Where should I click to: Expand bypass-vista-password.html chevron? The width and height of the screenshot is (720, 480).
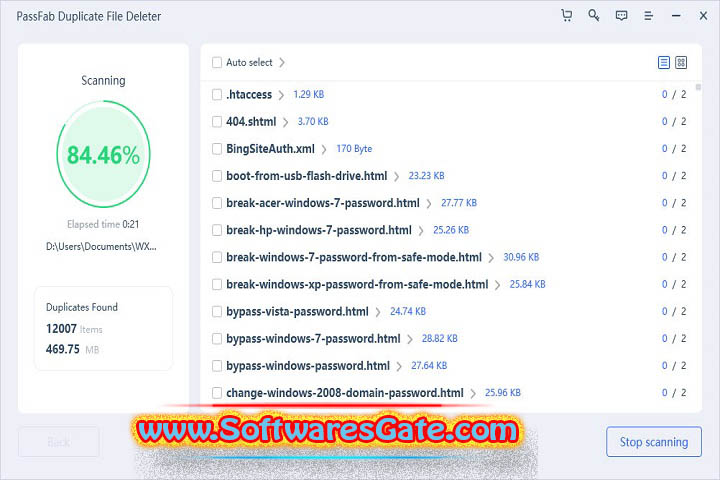click(x=377, y=311)
